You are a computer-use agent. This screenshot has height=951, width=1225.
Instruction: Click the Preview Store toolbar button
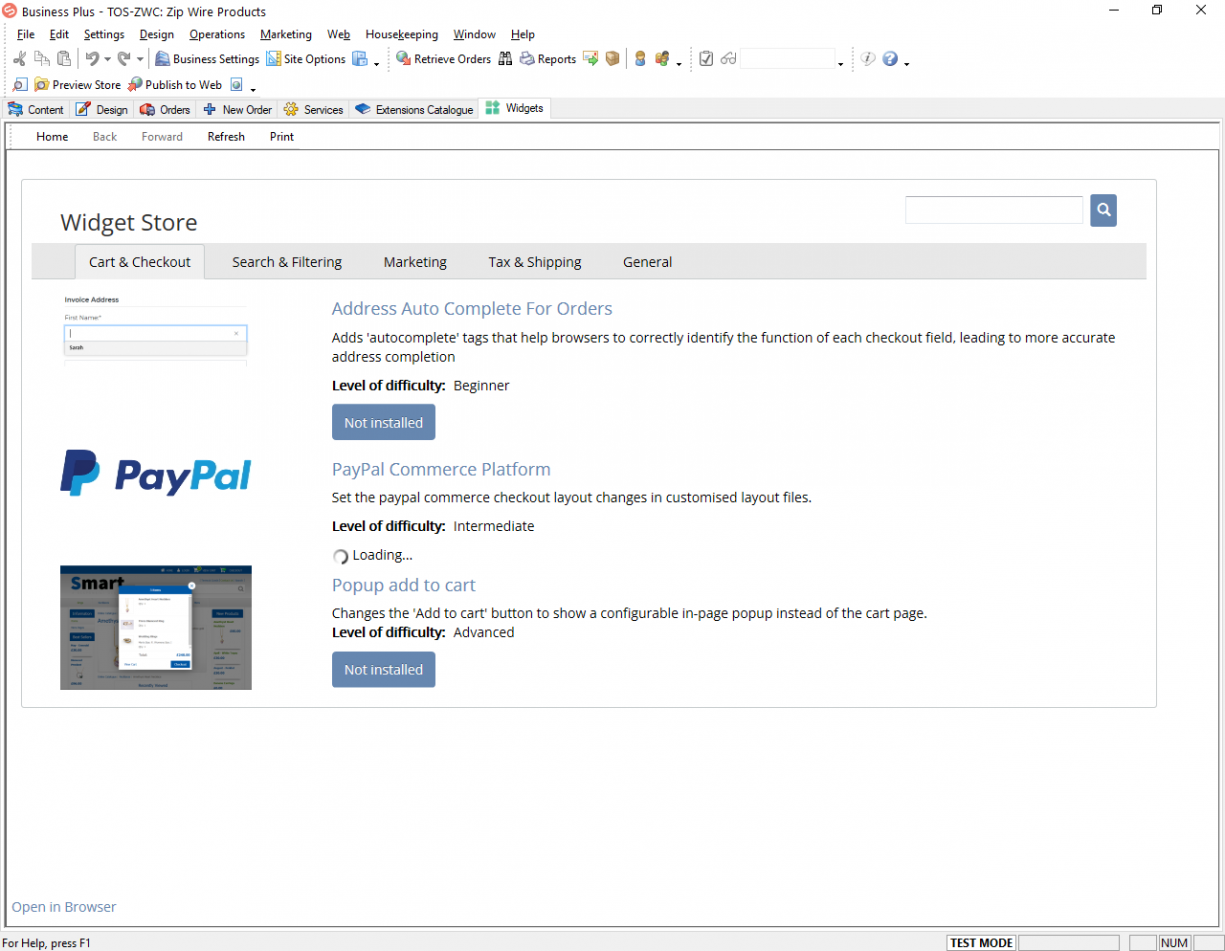[42, 85]
